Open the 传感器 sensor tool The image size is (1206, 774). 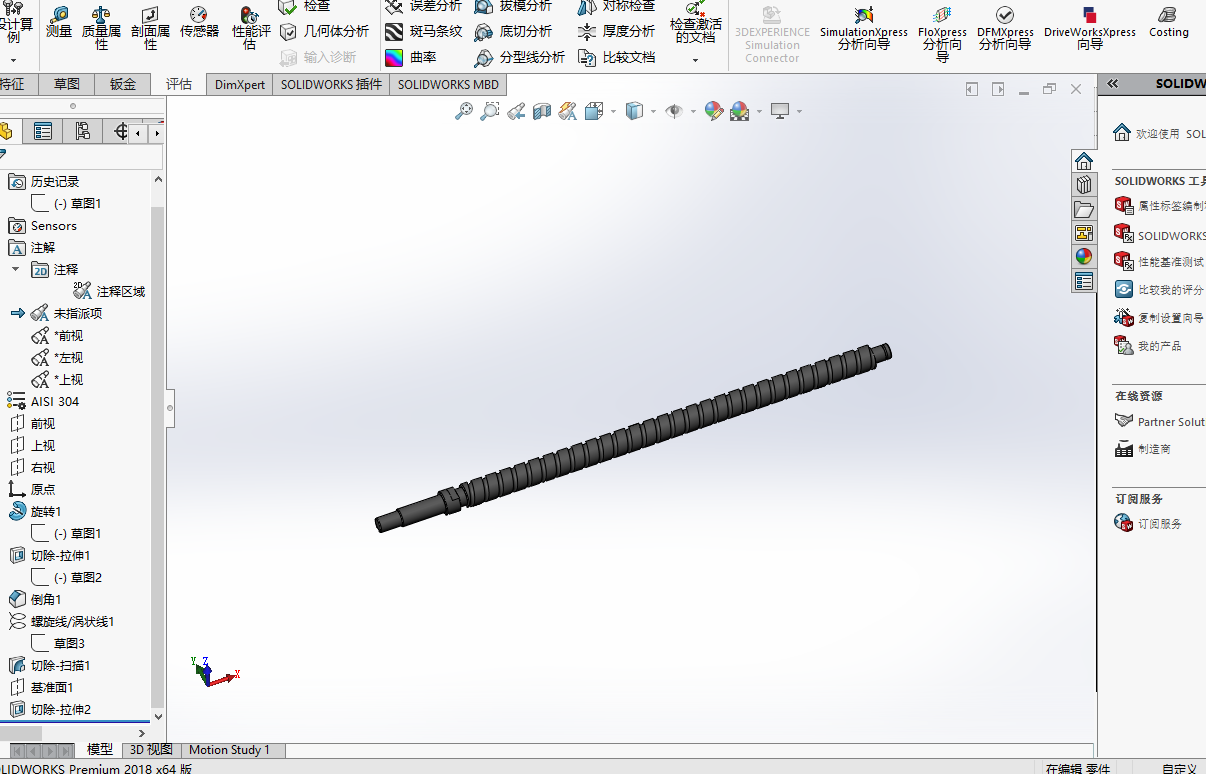199,22
